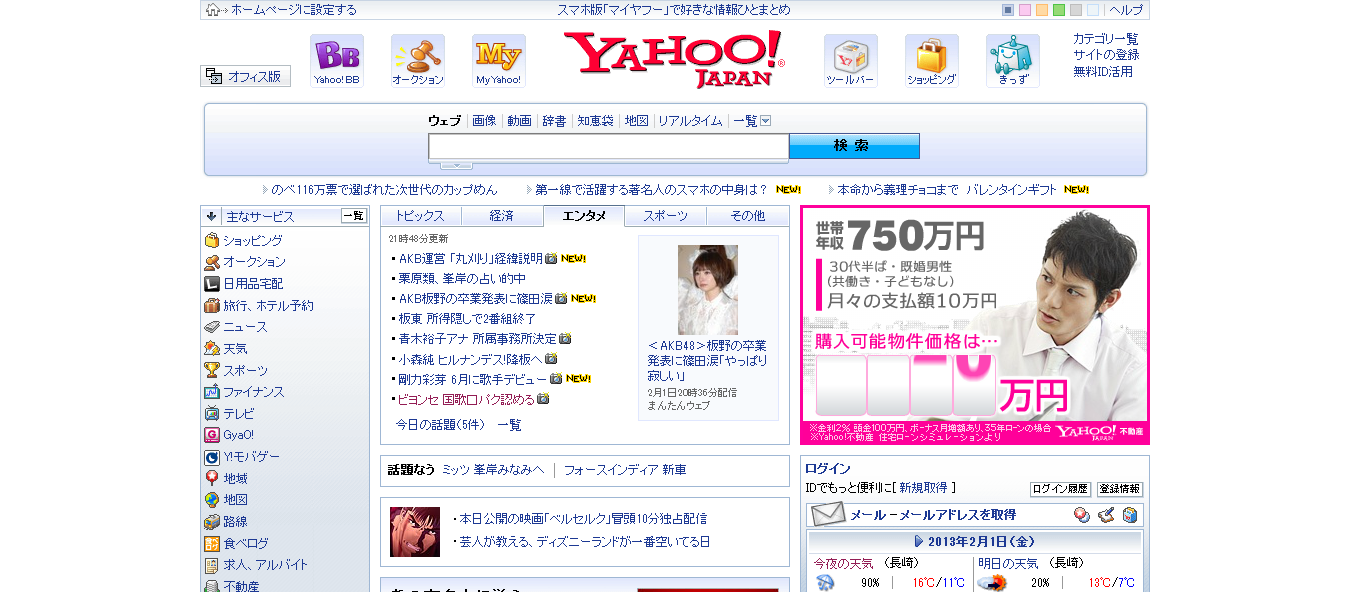Click the Yahoo! Japan logo

point(674,59)
